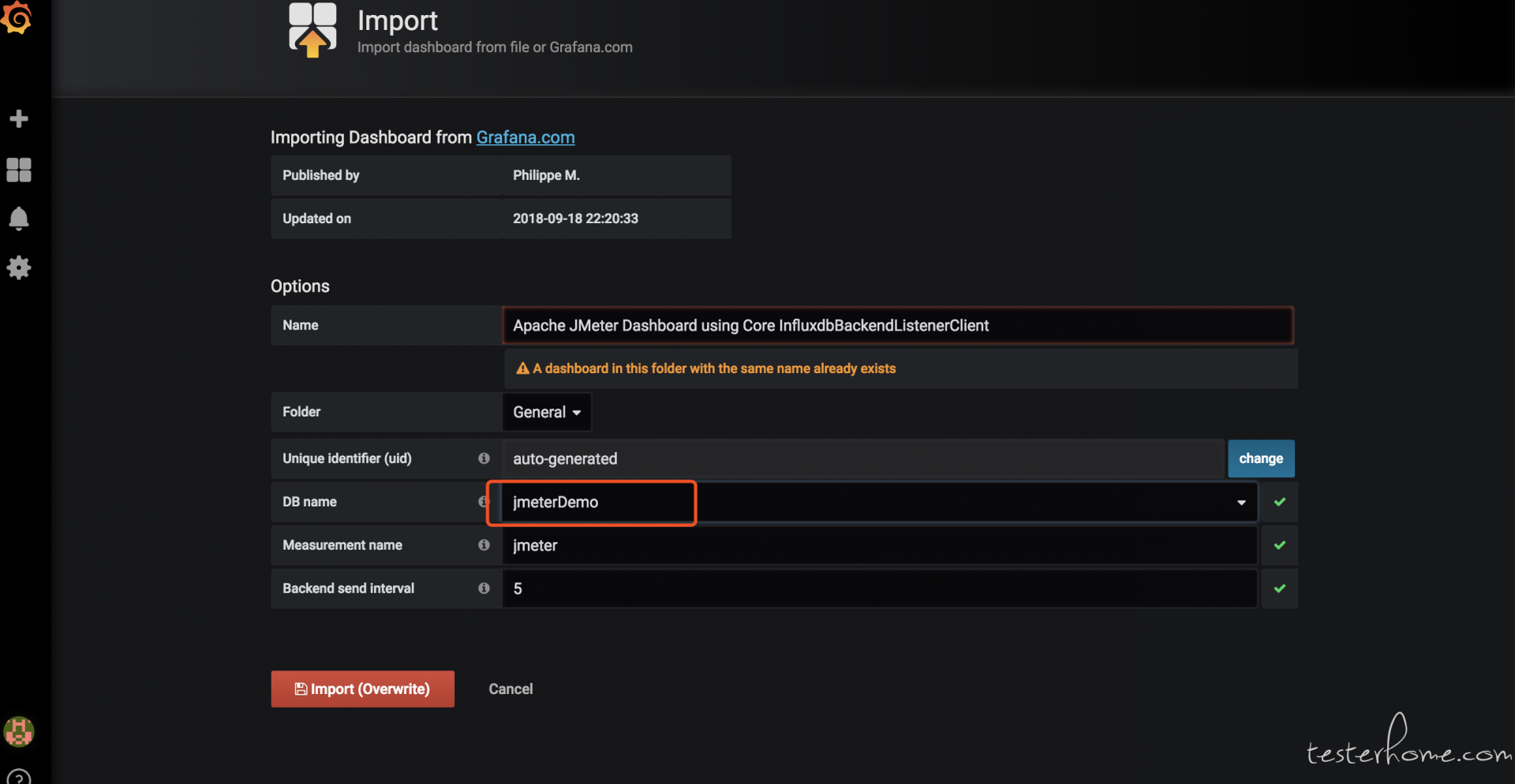Click the dashboard Name input field
1515x784 pixels.
pyautogui.click(x=897, y=326)
